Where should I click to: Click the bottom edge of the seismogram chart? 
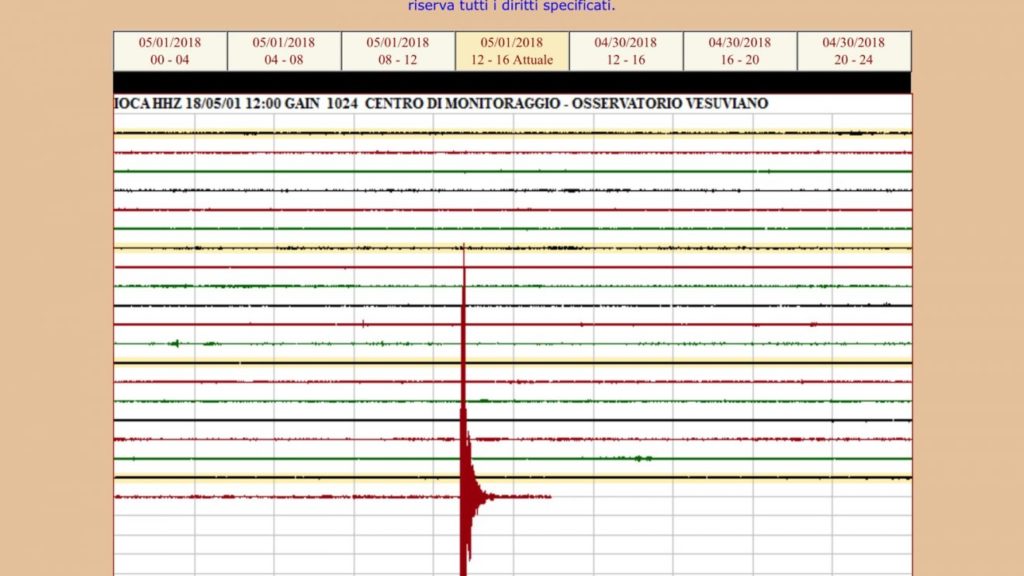point(512,575)
